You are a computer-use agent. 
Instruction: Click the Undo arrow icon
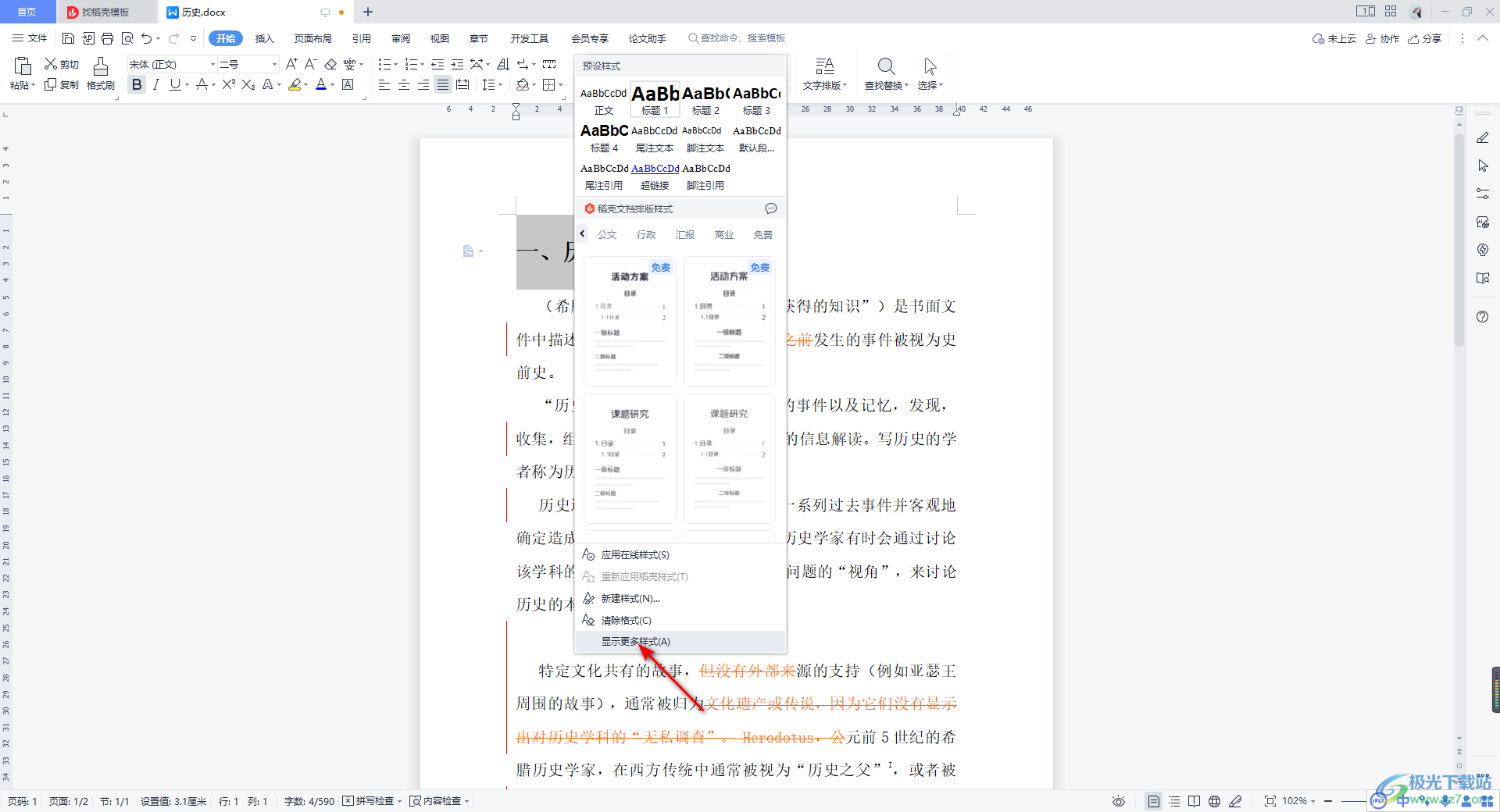[x=146, y=38]
